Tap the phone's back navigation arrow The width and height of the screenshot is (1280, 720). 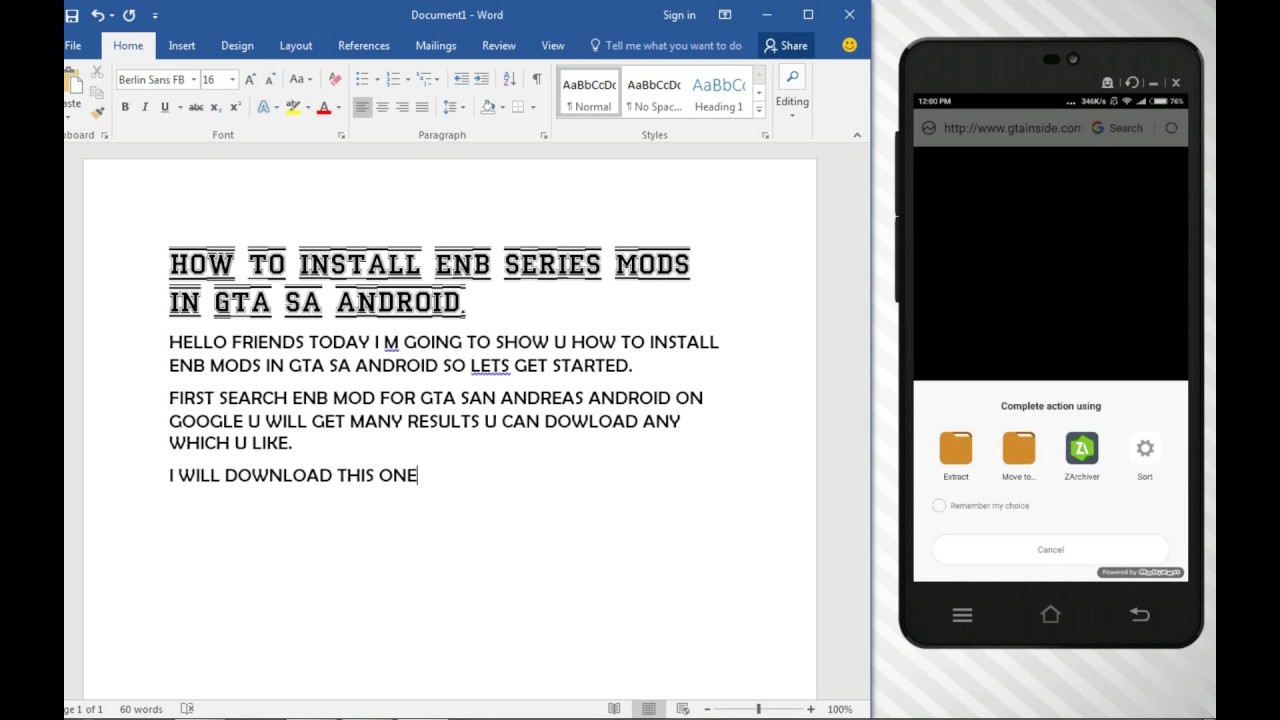pyautogui.click(x=1139, y=615)
